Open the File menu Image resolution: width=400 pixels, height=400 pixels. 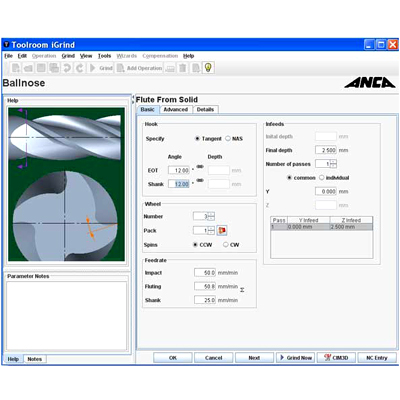8,56
